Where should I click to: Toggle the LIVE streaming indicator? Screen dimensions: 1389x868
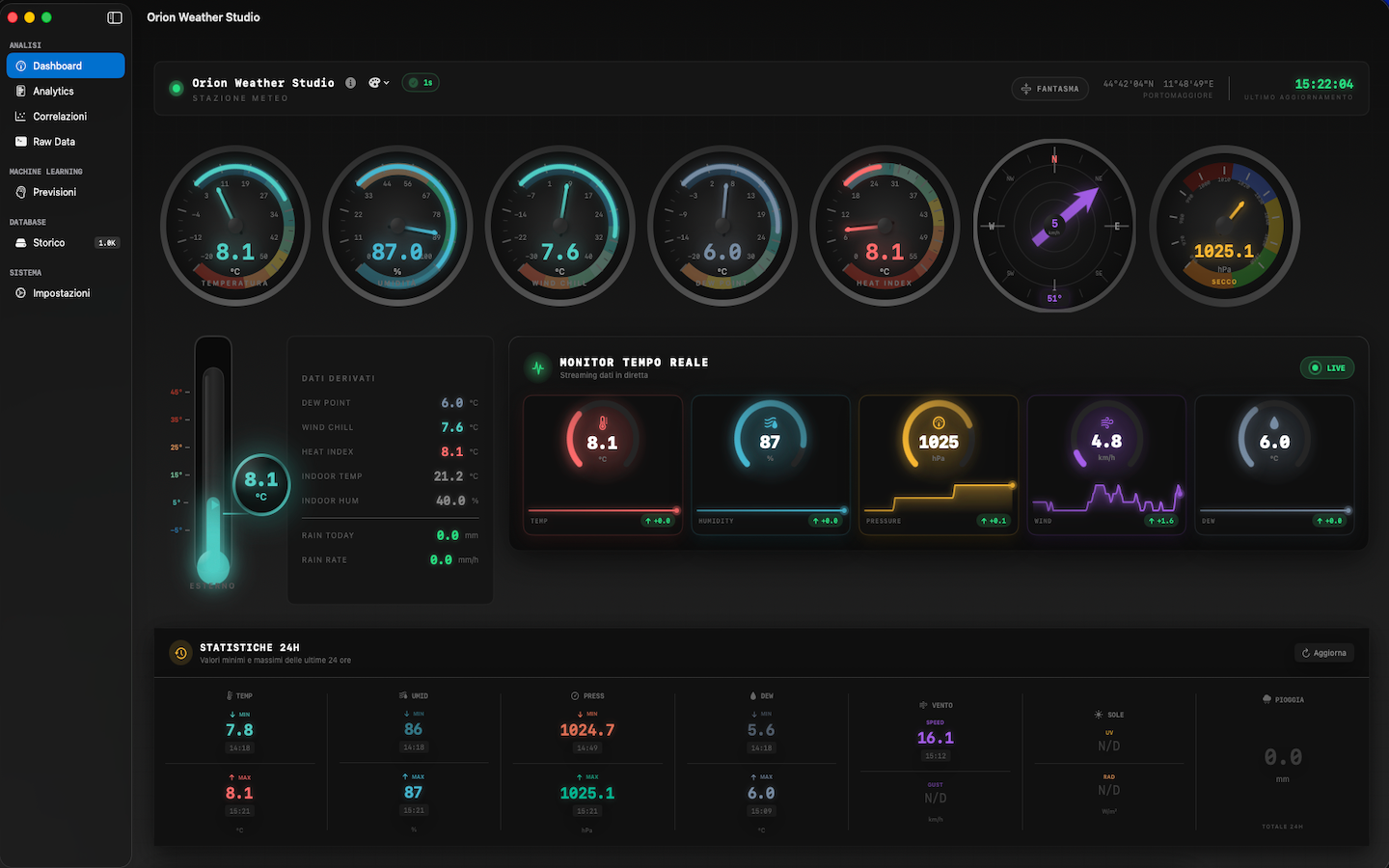pyautogui.click(x=1327, y=367)
